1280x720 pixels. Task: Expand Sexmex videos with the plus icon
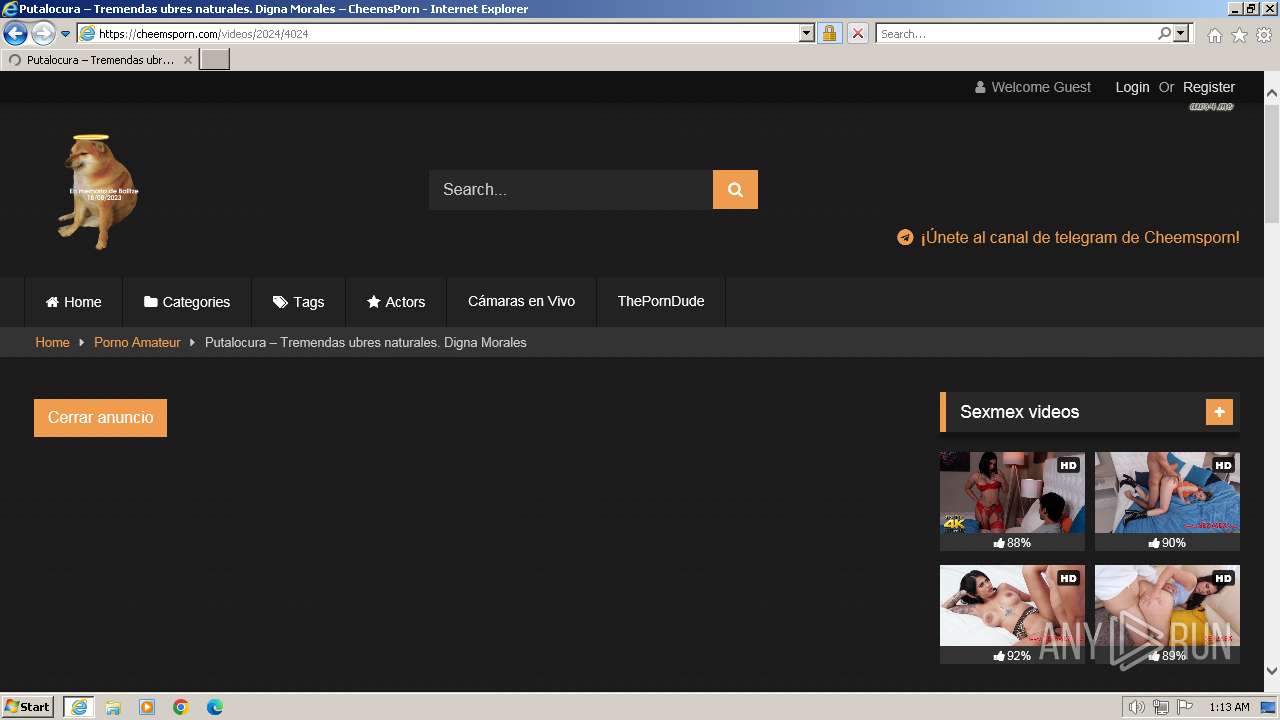[x=1219, y=412]
